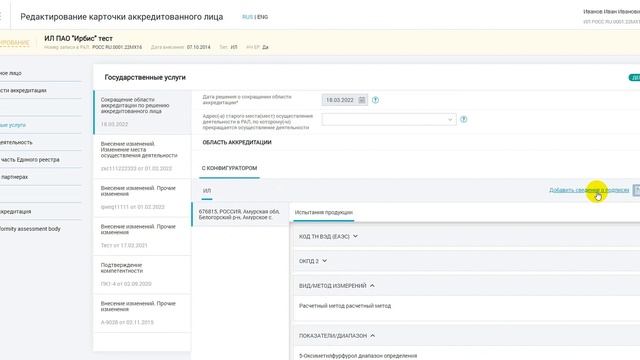Image resolution: width=640 pixels, height=360 pixels.
Task: Select the ИЛ tab
Action: click(207, 191)
